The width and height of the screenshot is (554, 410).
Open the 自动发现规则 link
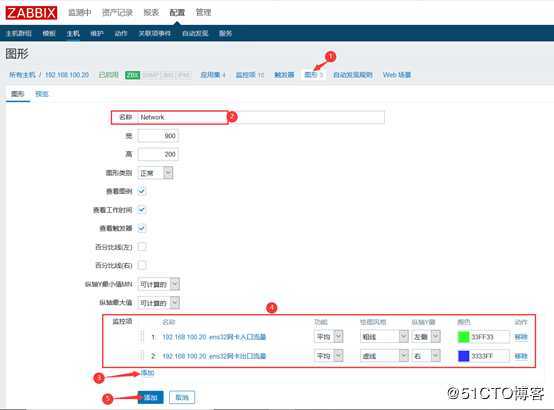pos(353,75)
